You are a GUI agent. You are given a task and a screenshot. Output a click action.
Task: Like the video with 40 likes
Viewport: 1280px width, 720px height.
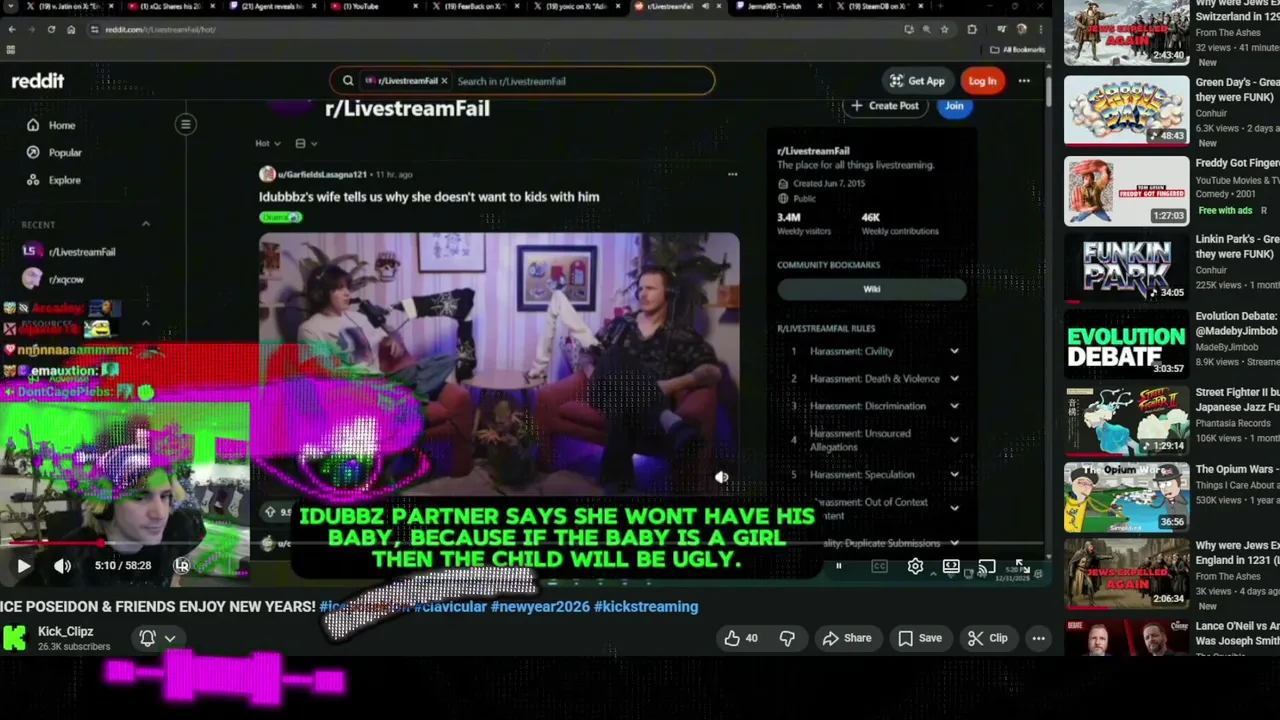coord(741,638)
